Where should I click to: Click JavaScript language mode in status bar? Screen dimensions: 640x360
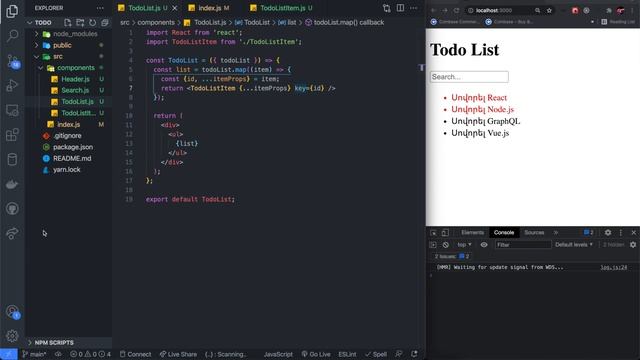pyautogui.click(x=278, y=354)
